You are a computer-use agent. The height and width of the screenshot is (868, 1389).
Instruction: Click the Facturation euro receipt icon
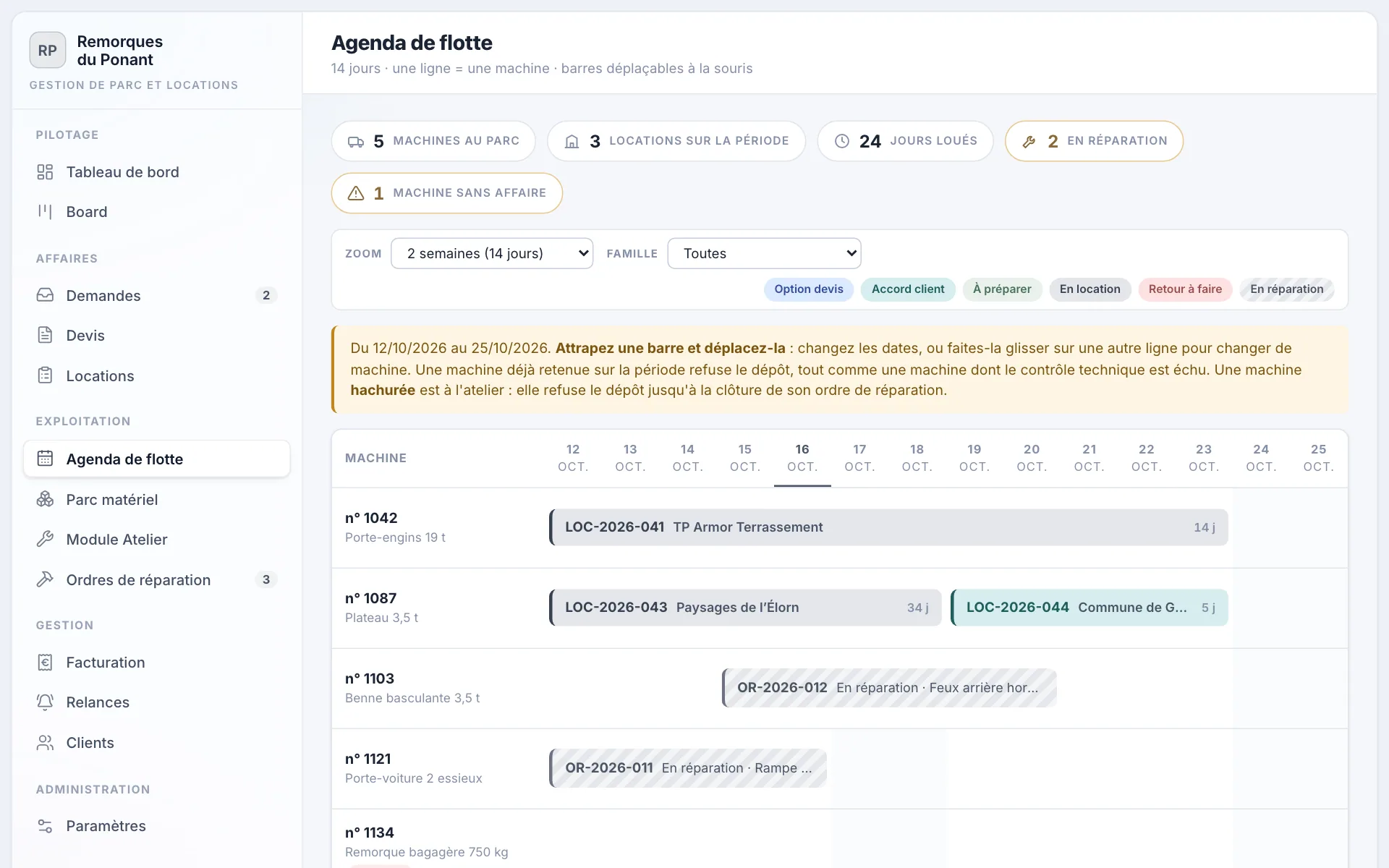point(45,663)
